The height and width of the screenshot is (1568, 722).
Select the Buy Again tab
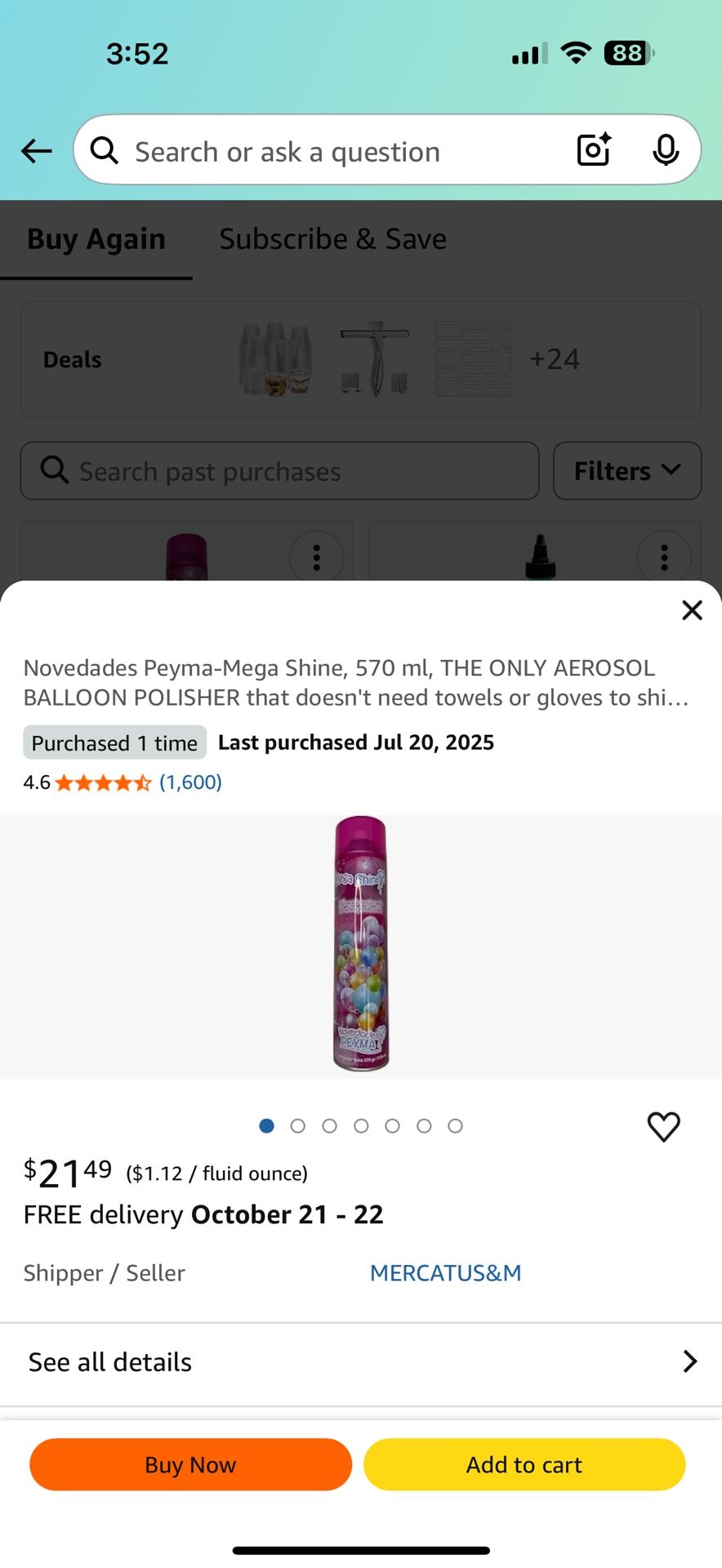[96, 238]
